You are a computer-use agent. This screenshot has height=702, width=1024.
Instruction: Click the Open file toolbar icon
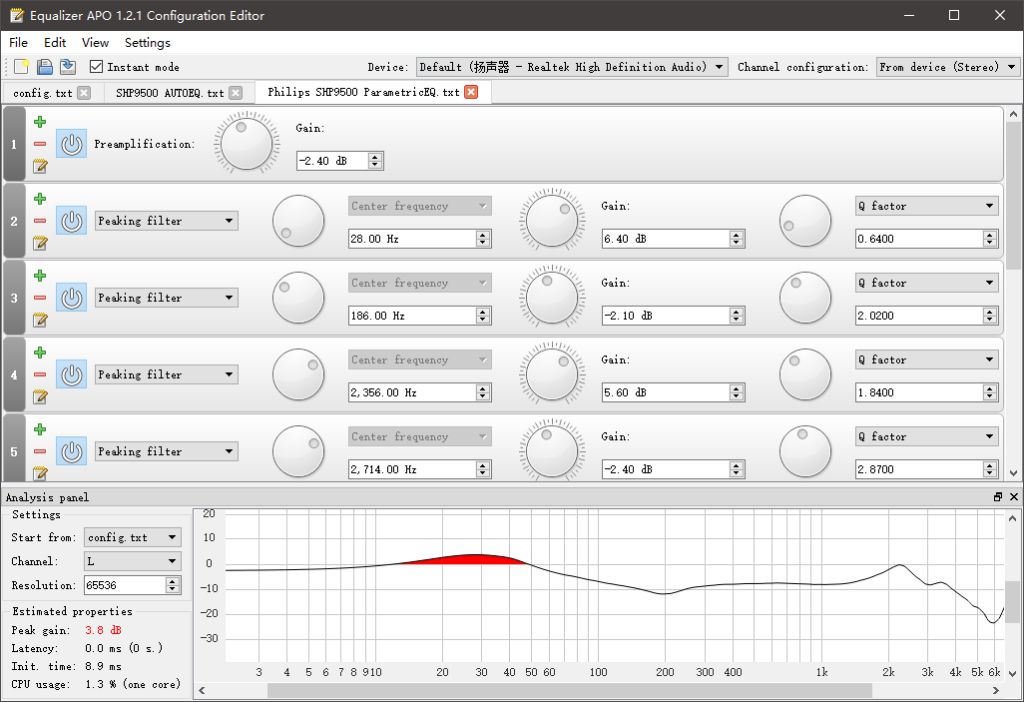coord(44,67)
